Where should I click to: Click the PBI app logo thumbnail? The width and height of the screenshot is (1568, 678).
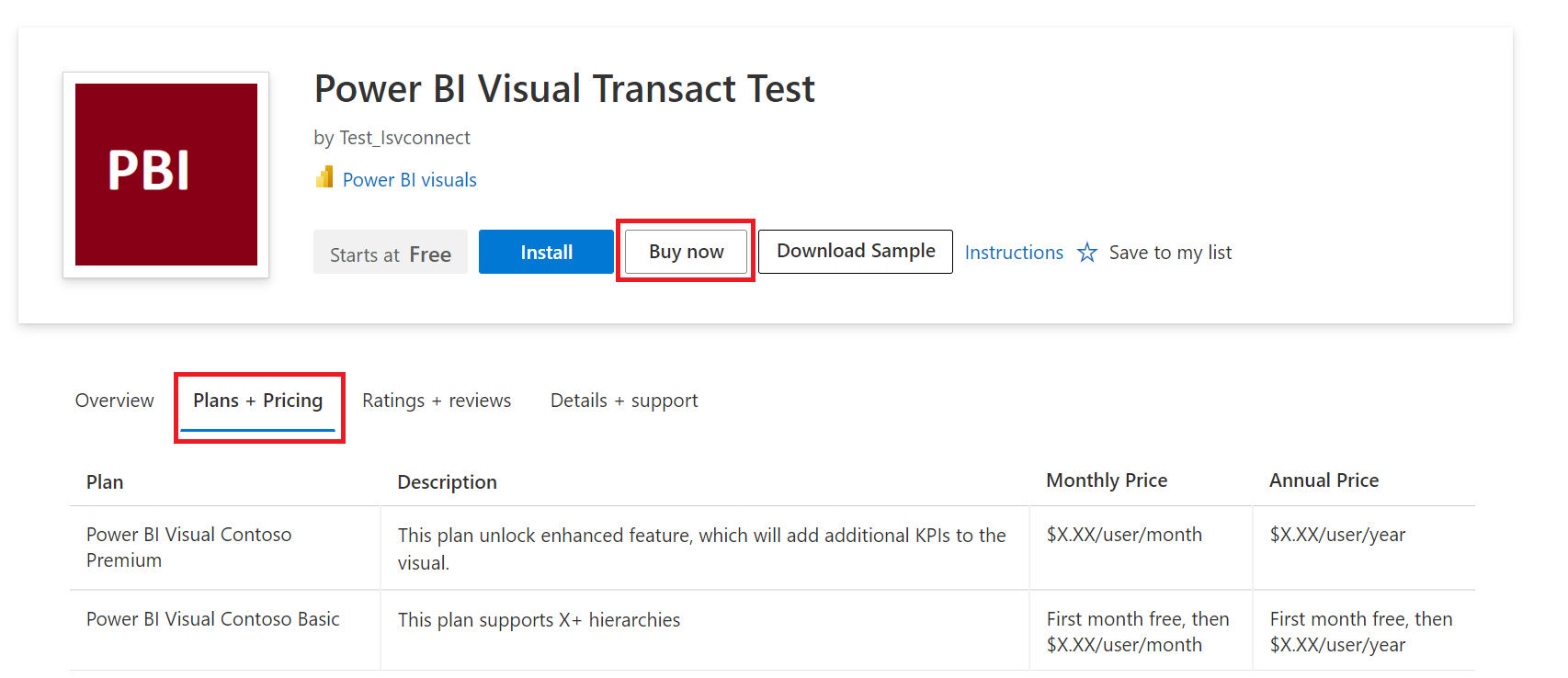point(166,175)
